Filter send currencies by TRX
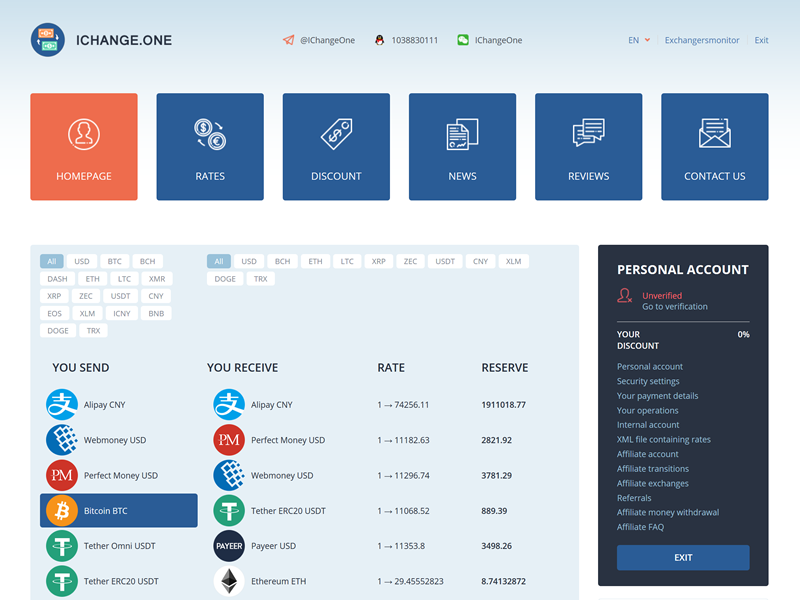 point(93,331)
